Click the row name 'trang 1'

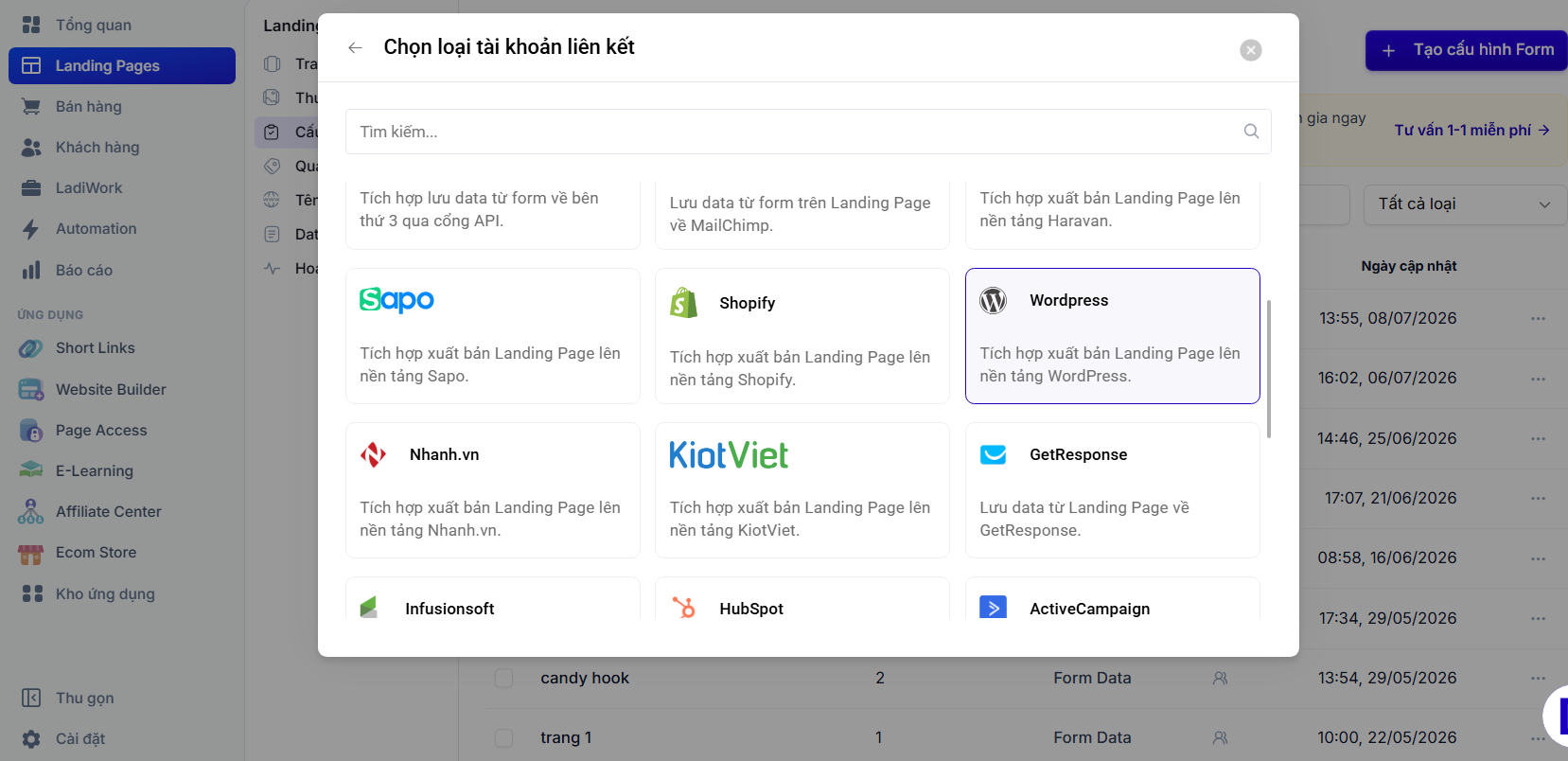(x=566, y=737)
